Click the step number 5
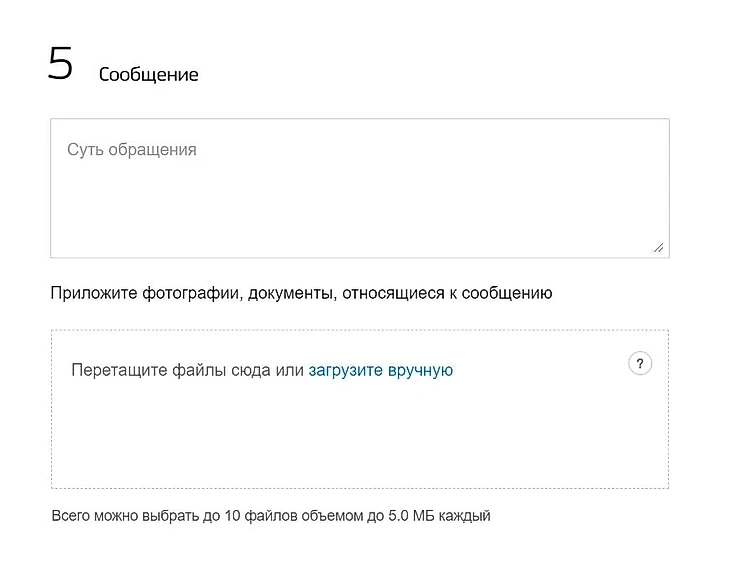 (60, 65)
